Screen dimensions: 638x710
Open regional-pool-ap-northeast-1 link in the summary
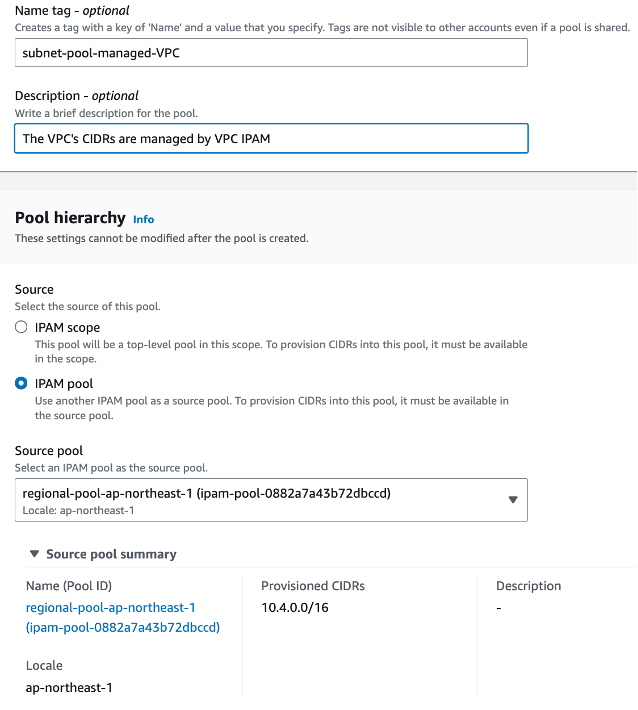click(111, 608)
